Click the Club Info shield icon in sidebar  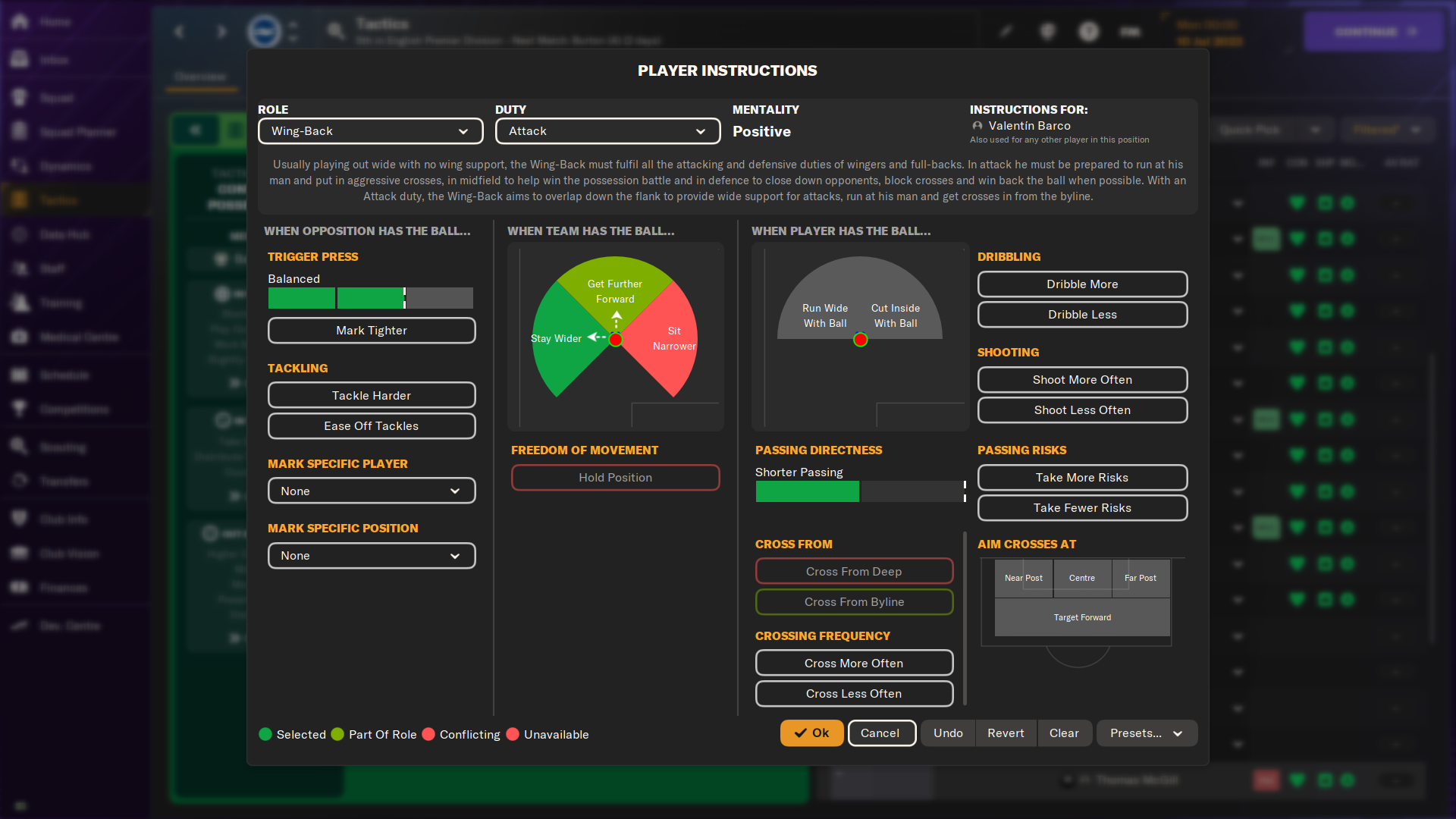click(x=20, y=519)
